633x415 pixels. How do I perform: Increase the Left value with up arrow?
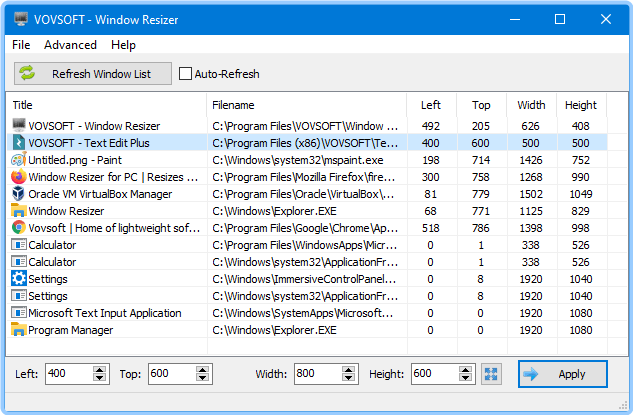coord(99,369)
